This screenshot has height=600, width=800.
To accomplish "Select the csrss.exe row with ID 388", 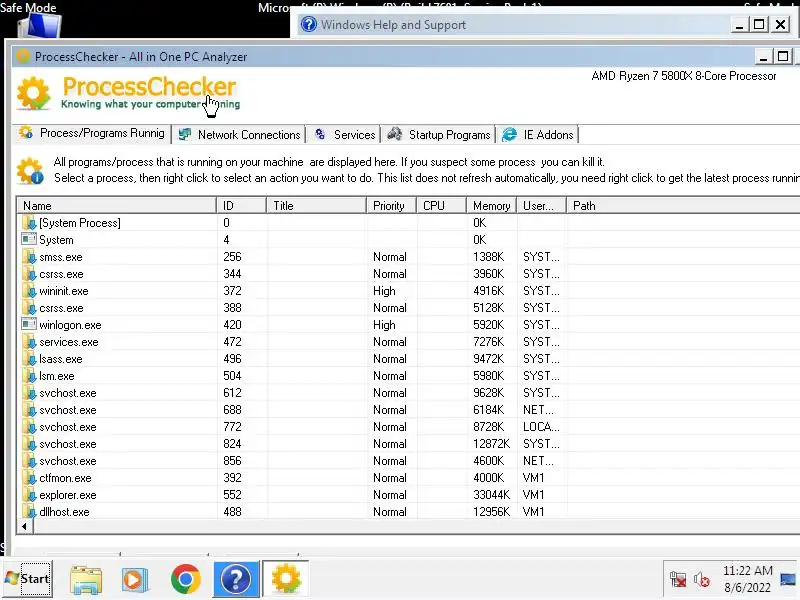I will pos(408,308).
